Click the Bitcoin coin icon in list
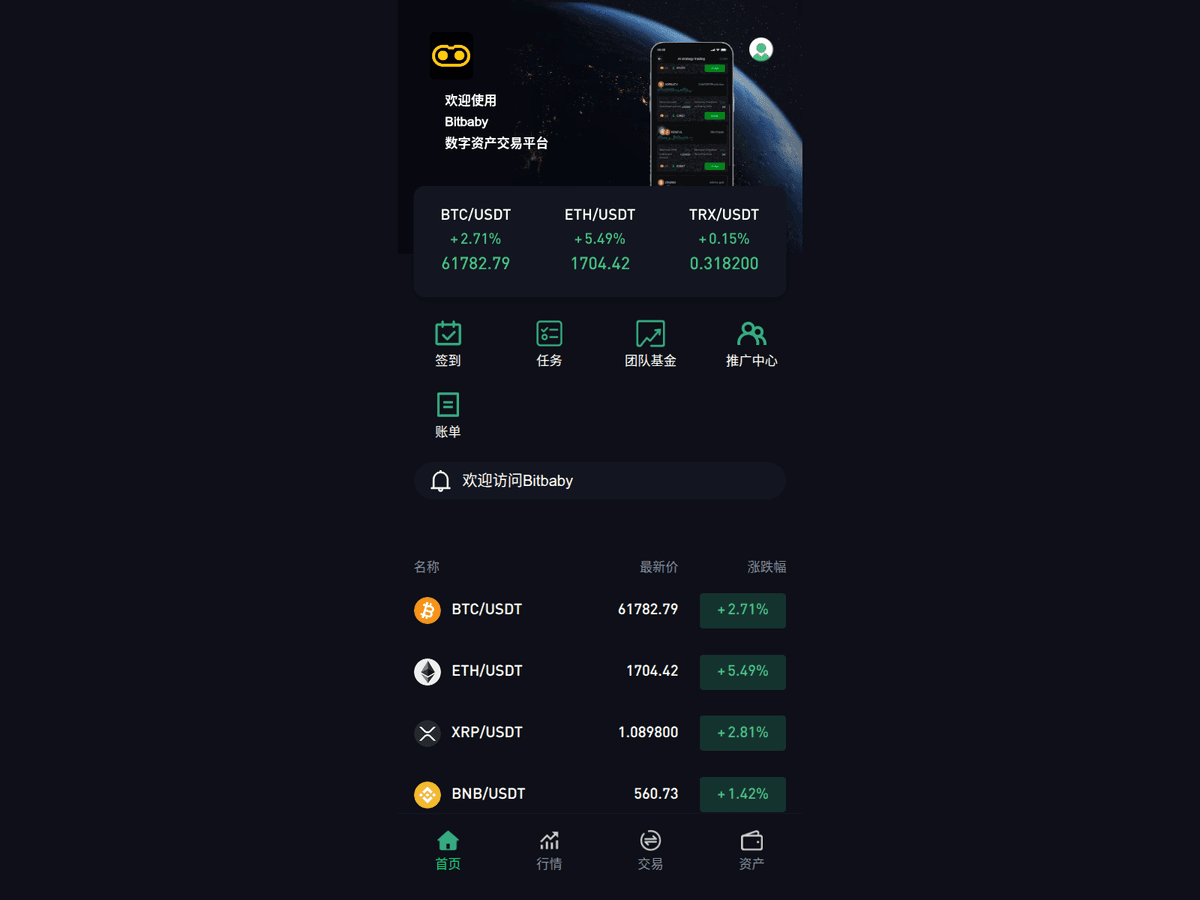1200x900 pixels. (x=427, y=610)
